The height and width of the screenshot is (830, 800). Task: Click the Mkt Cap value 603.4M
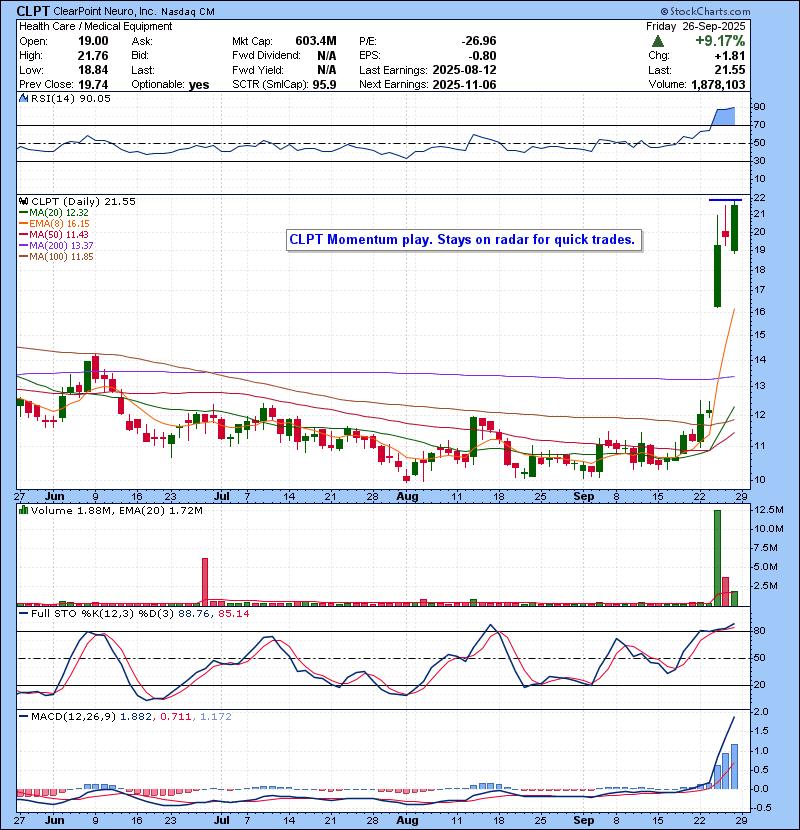(x=316, y=41)
